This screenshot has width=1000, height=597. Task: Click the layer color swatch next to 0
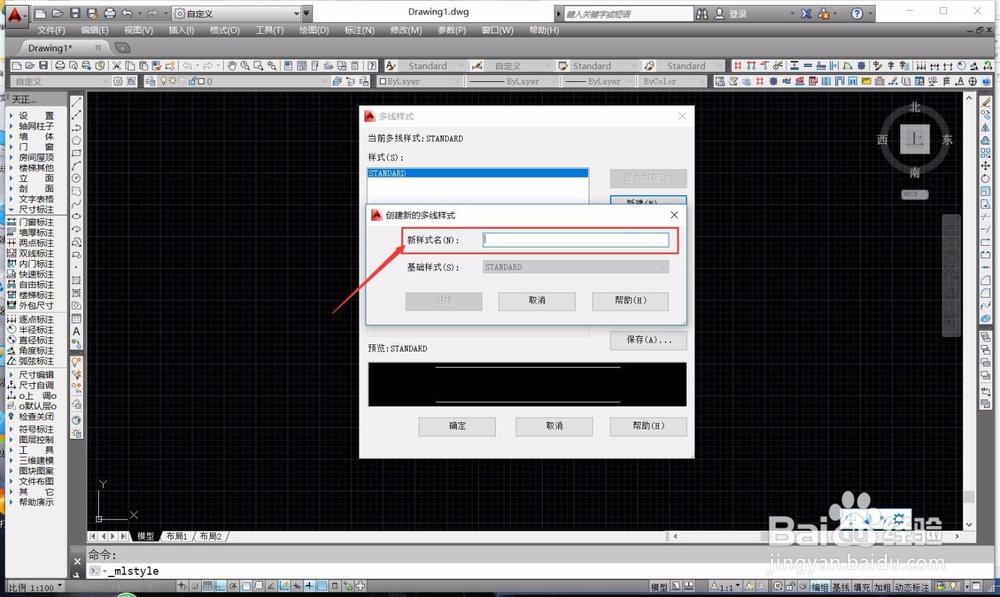[201, 81]
